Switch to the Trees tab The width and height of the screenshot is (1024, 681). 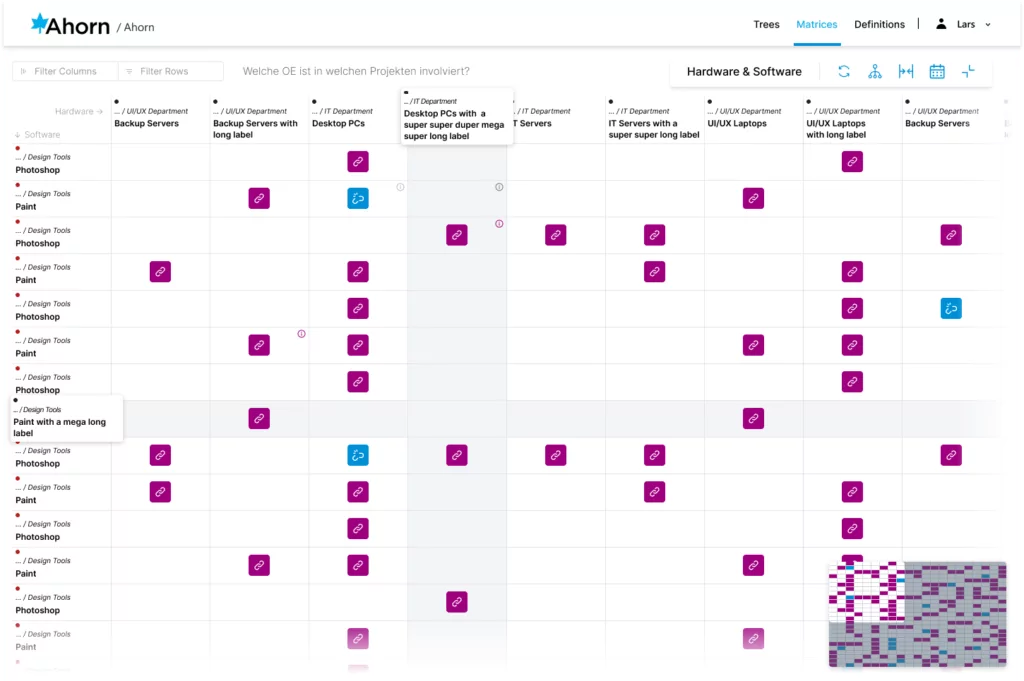[766, 24]
